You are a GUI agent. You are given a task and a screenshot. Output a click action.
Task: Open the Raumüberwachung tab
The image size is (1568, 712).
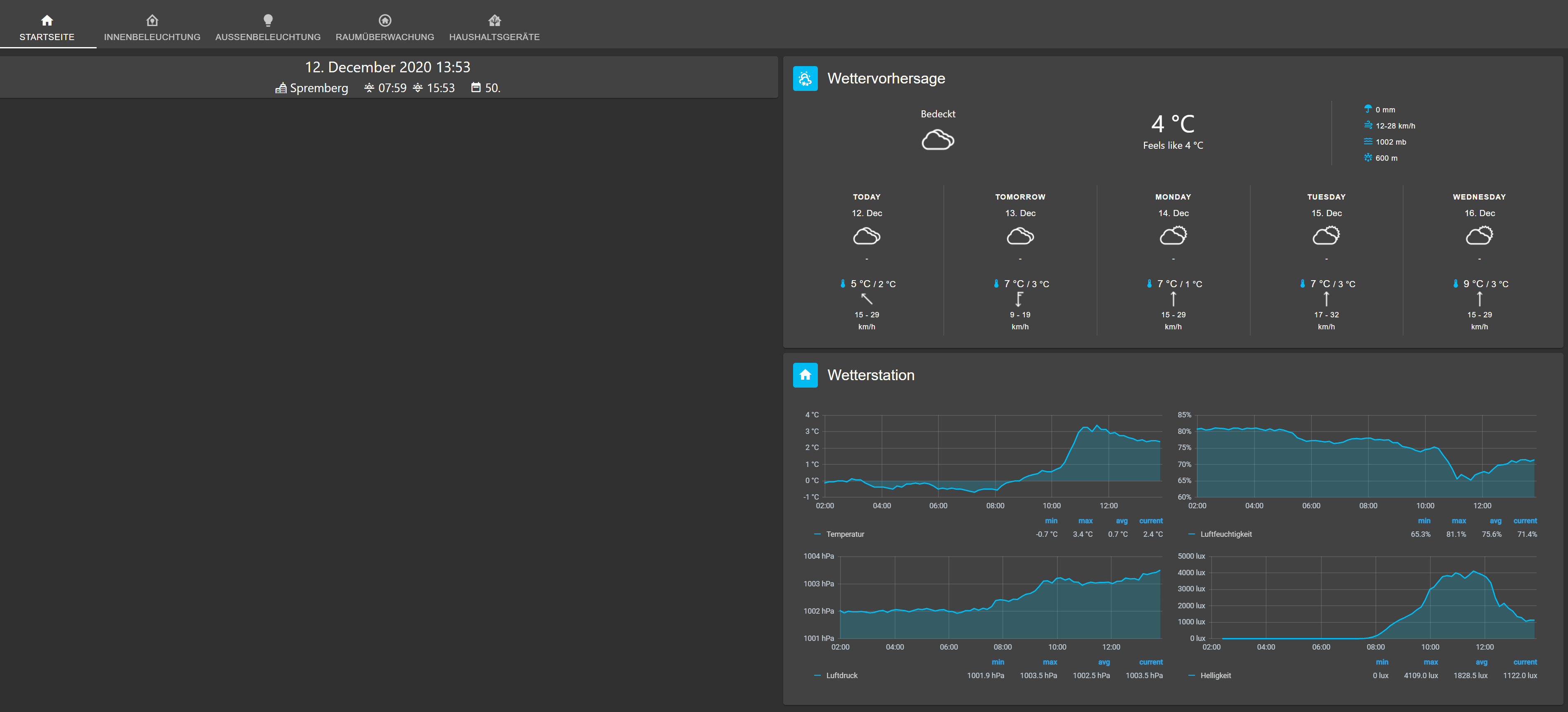click(385, 28)
